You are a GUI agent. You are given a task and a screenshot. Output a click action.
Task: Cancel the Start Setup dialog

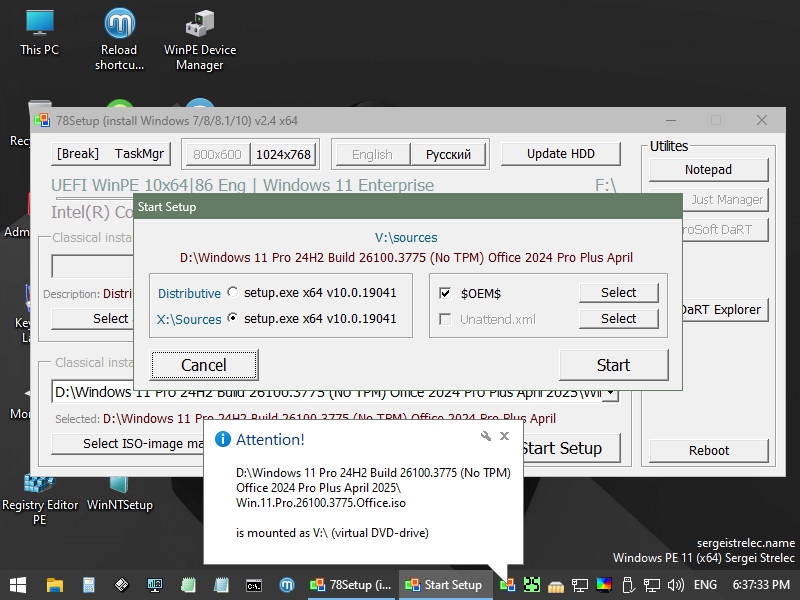coord(204,365)
